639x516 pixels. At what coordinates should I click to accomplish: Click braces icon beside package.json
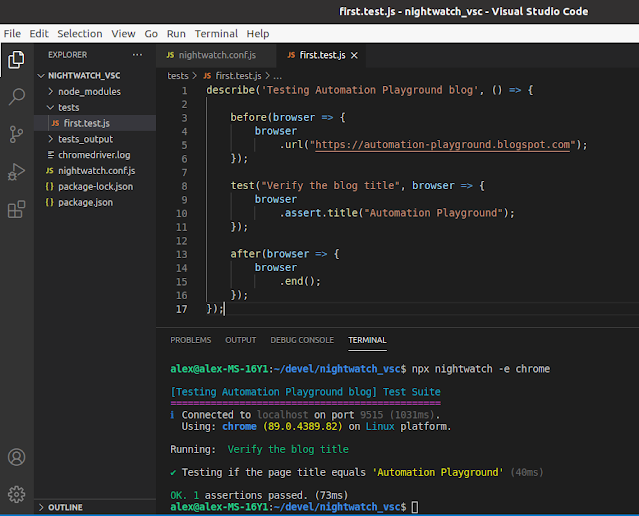(x=50, y=203)
